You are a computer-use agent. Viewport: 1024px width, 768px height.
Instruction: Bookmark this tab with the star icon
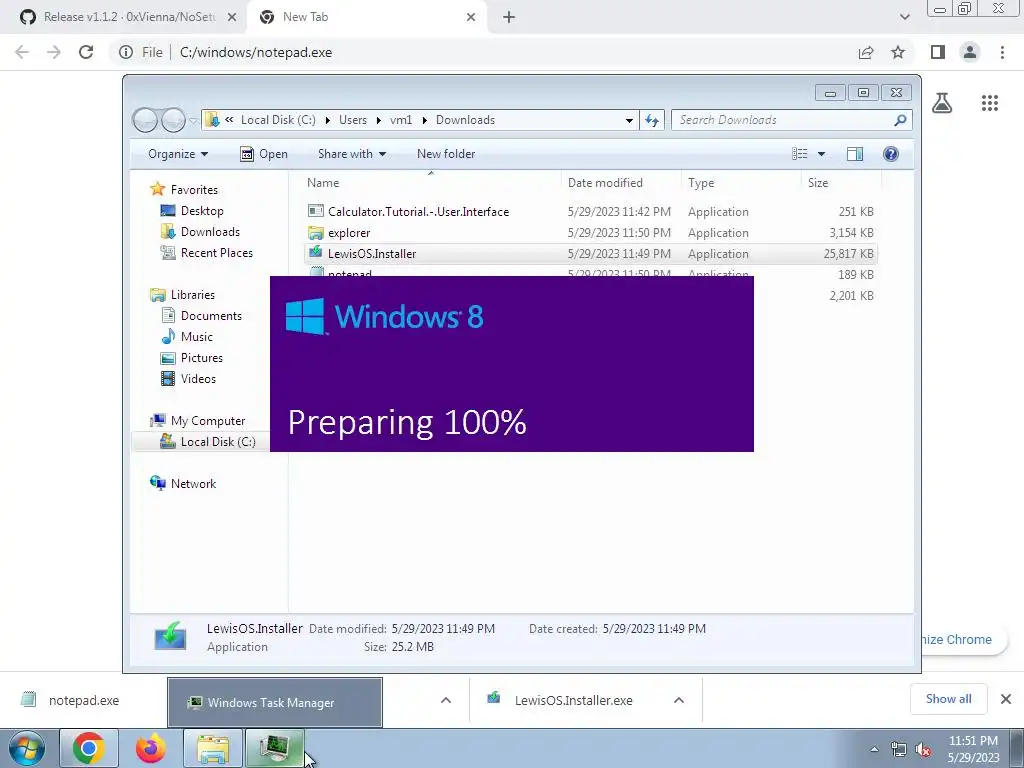(x=898, y=52)
